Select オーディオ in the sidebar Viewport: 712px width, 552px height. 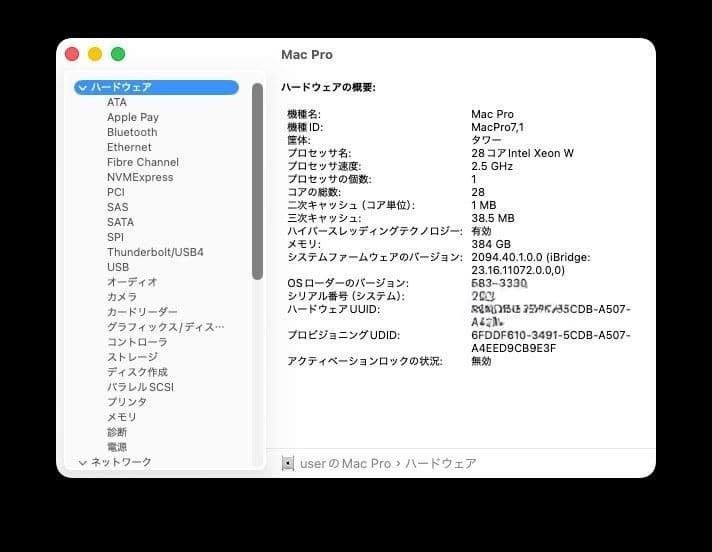[132, 282]
